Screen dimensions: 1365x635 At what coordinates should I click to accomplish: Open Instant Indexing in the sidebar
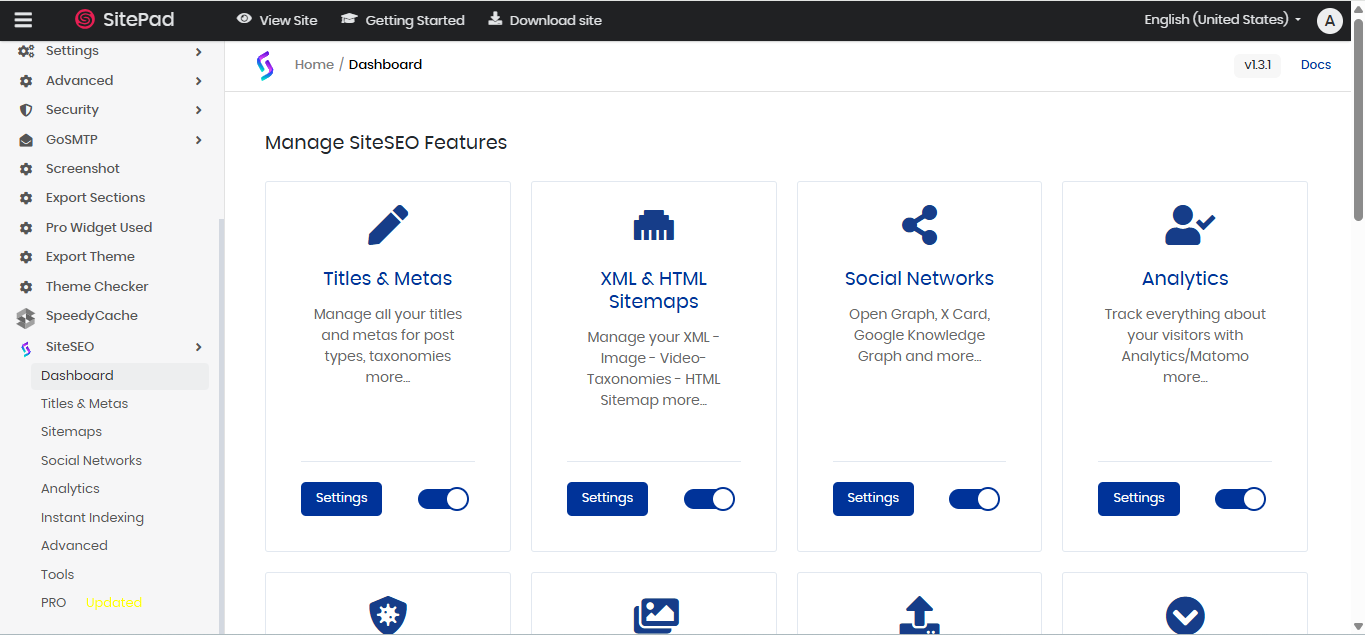92,518
